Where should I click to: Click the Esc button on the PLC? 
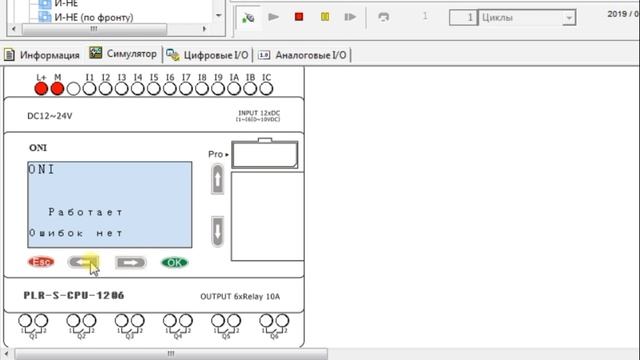(41, 262)
